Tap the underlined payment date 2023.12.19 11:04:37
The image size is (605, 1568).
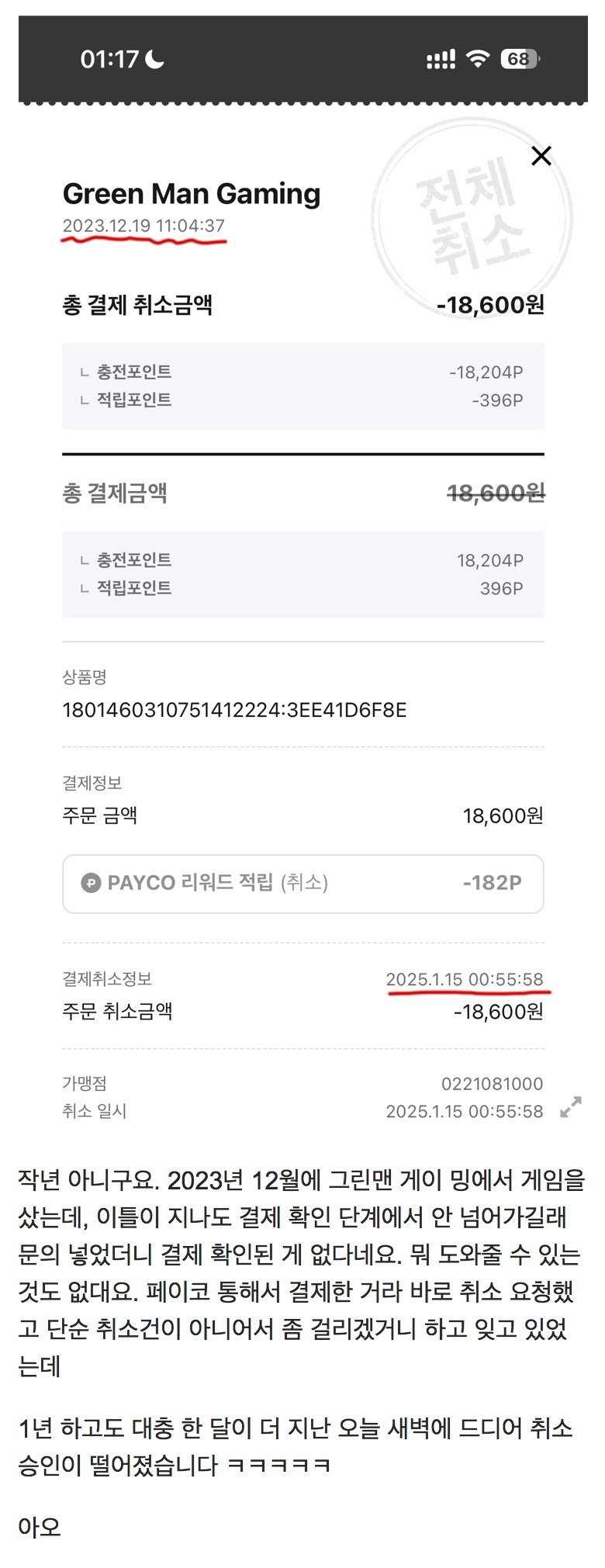(x=143, y=226)
